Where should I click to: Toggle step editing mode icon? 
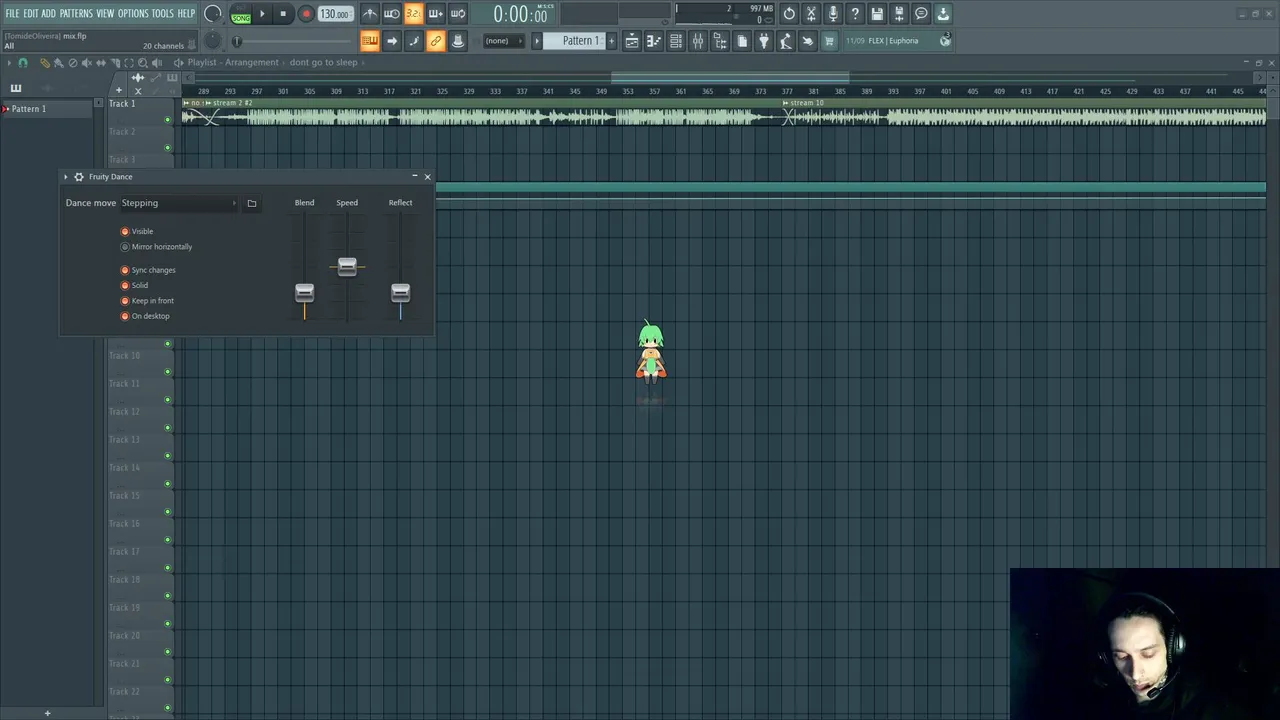pos(413,41)
